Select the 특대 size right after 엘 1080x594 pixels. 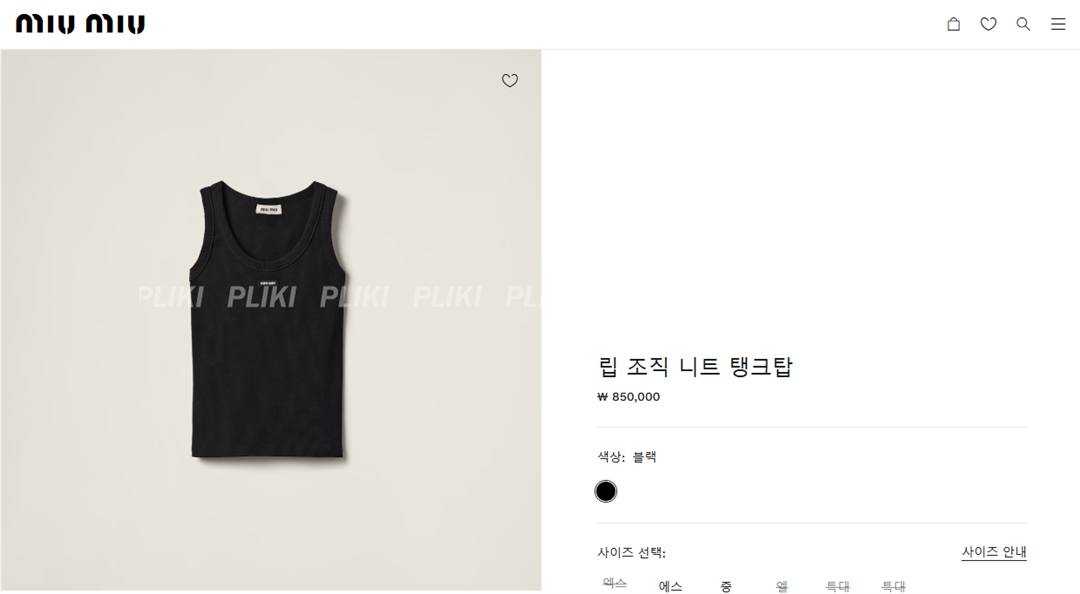tap(838, 586)
